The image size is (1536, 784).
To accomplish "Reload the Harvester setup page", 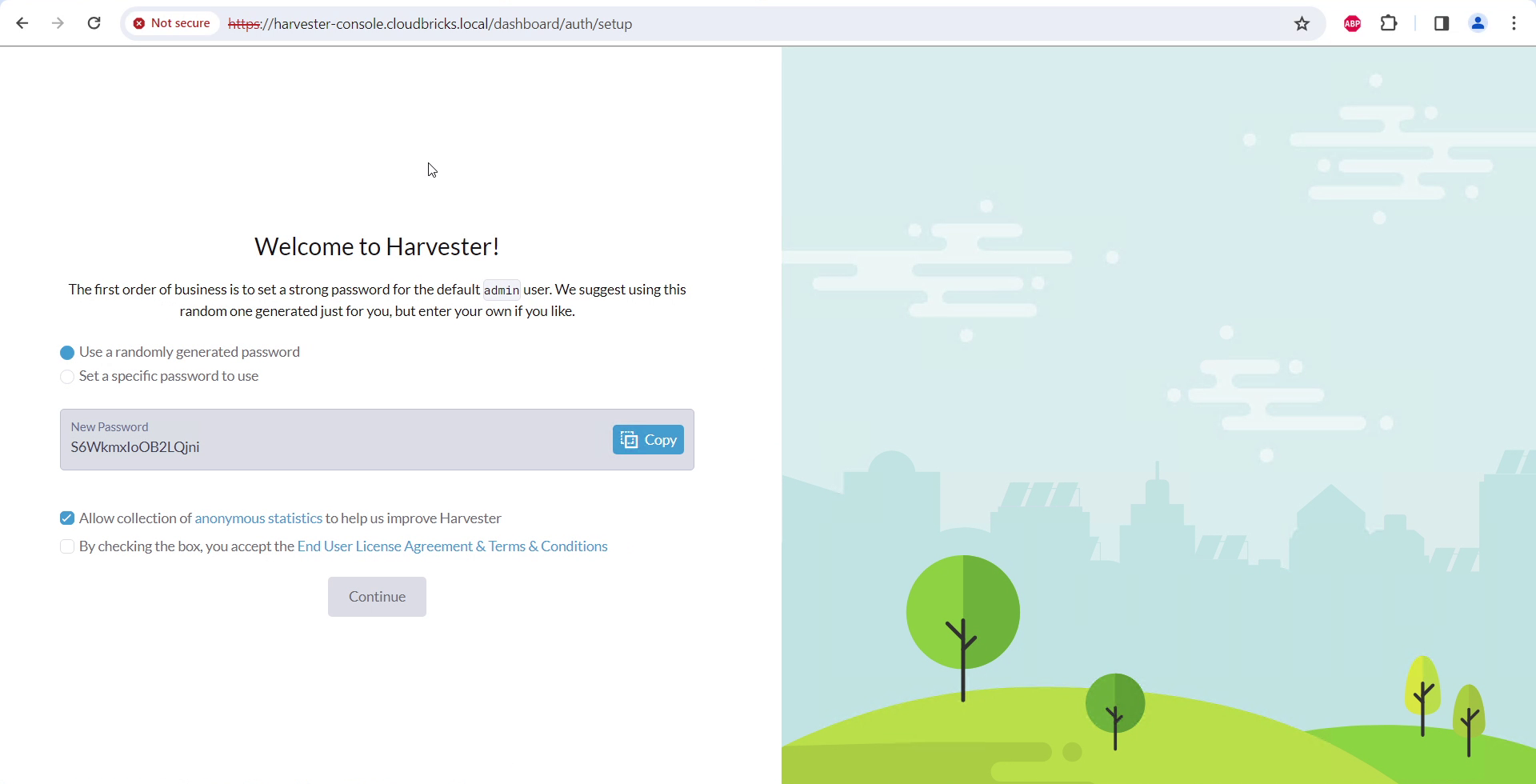I will click(x=94, y=23).
